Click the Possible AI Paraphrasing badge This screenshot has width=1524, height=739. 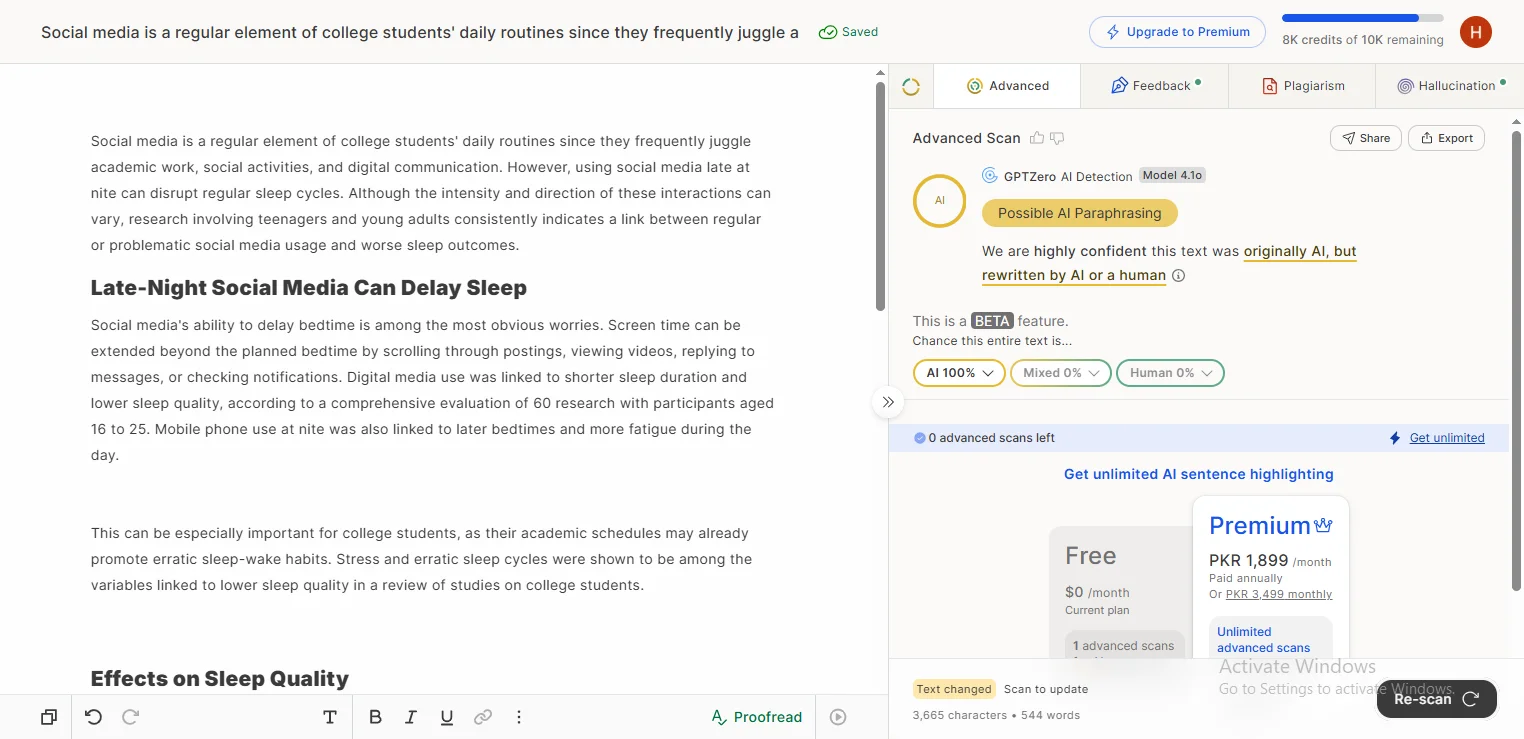[x=1080, y=213]
